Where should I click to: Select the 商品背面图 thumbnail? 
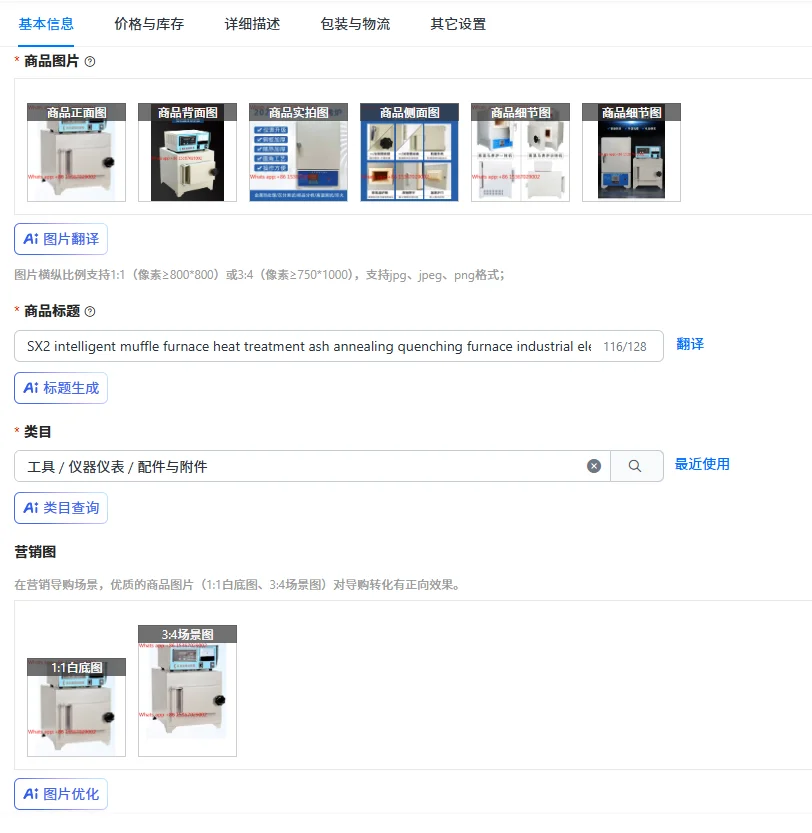(188, 152)
